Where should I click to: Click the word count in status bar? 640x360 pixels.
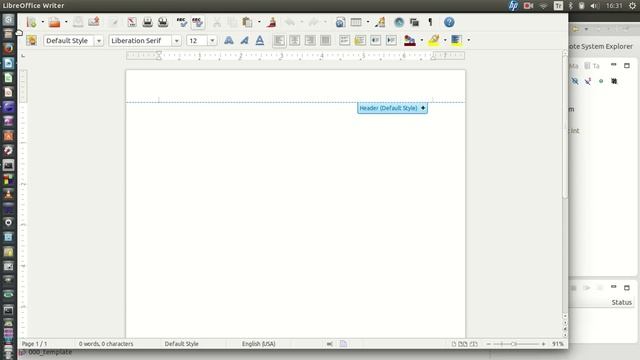pos(106,344)
